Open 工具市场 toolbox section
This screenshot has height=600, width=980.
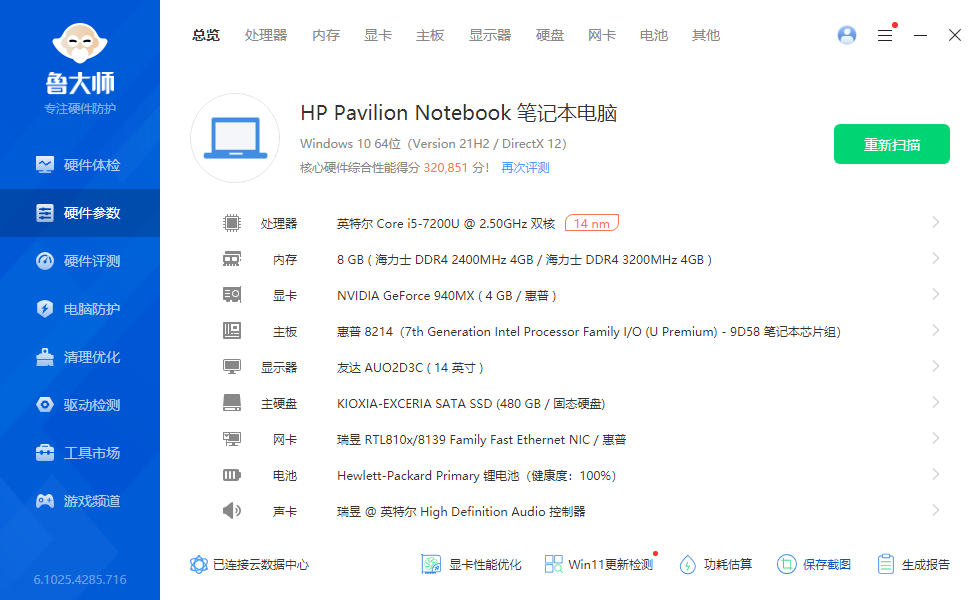point(80,453)
